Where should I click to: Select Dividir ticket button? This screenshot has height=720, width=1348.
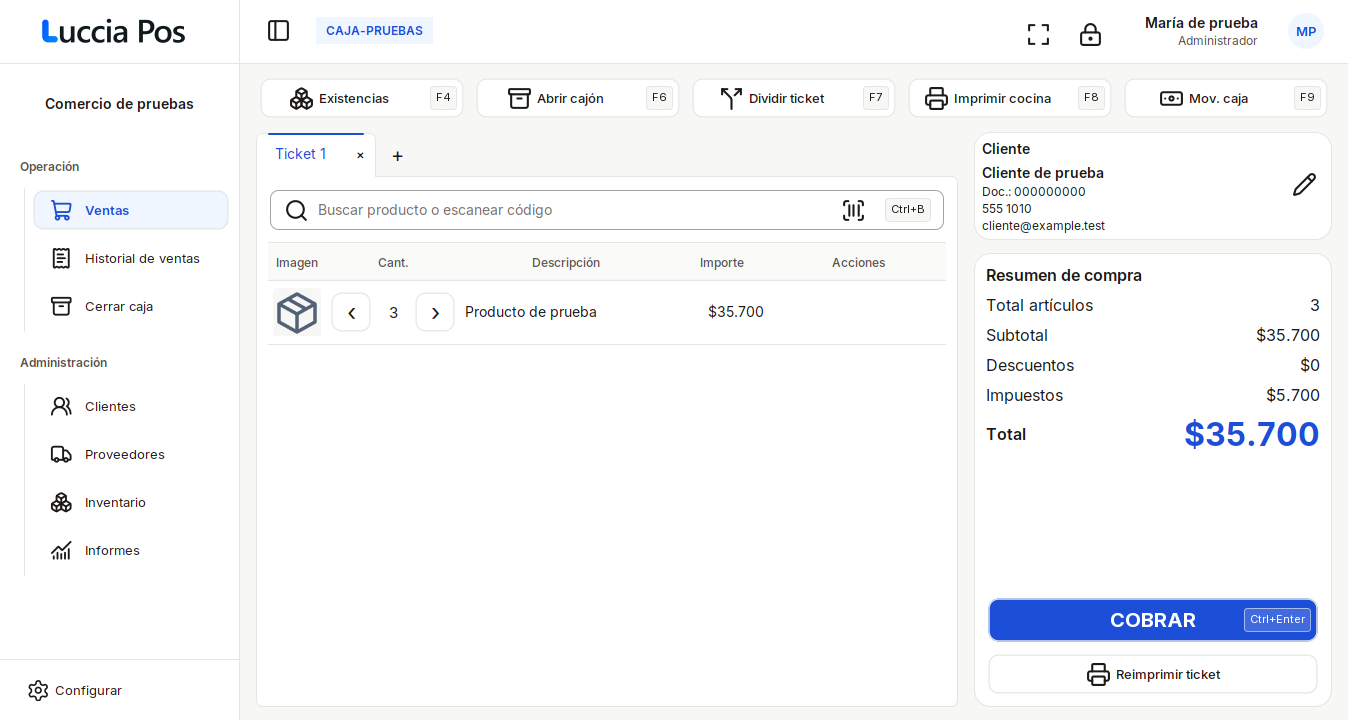pyautogui.click(x=794, y=98)
